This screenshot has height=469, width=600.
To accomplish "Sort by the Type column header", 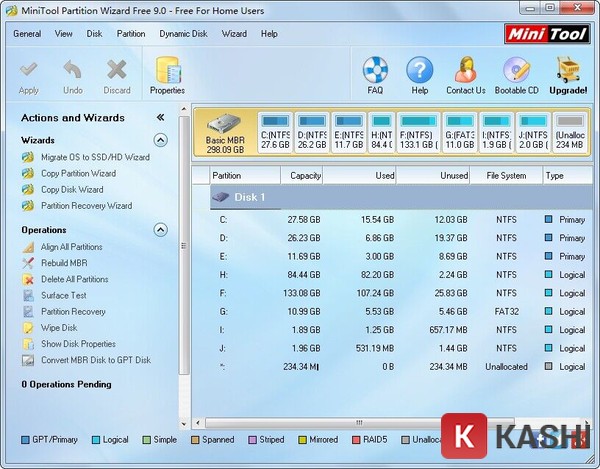I will (568, 176).
